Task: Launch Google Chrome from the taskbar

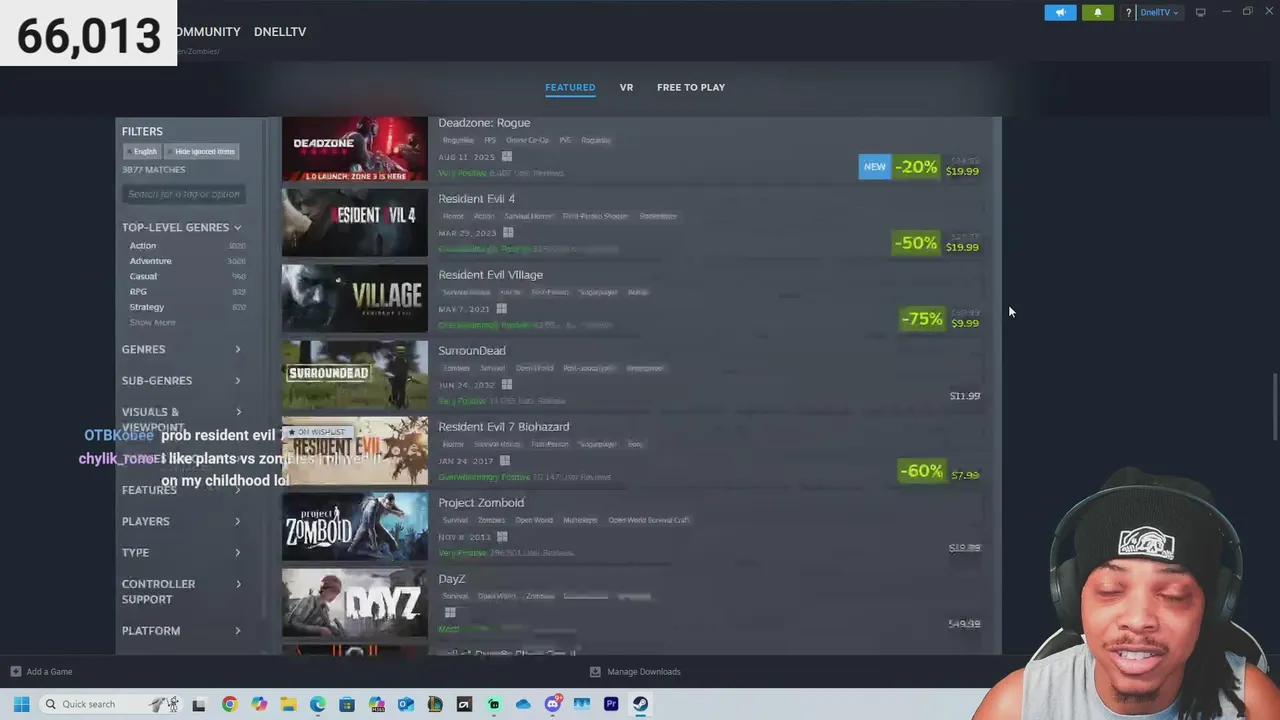Action: pos(229,704)
